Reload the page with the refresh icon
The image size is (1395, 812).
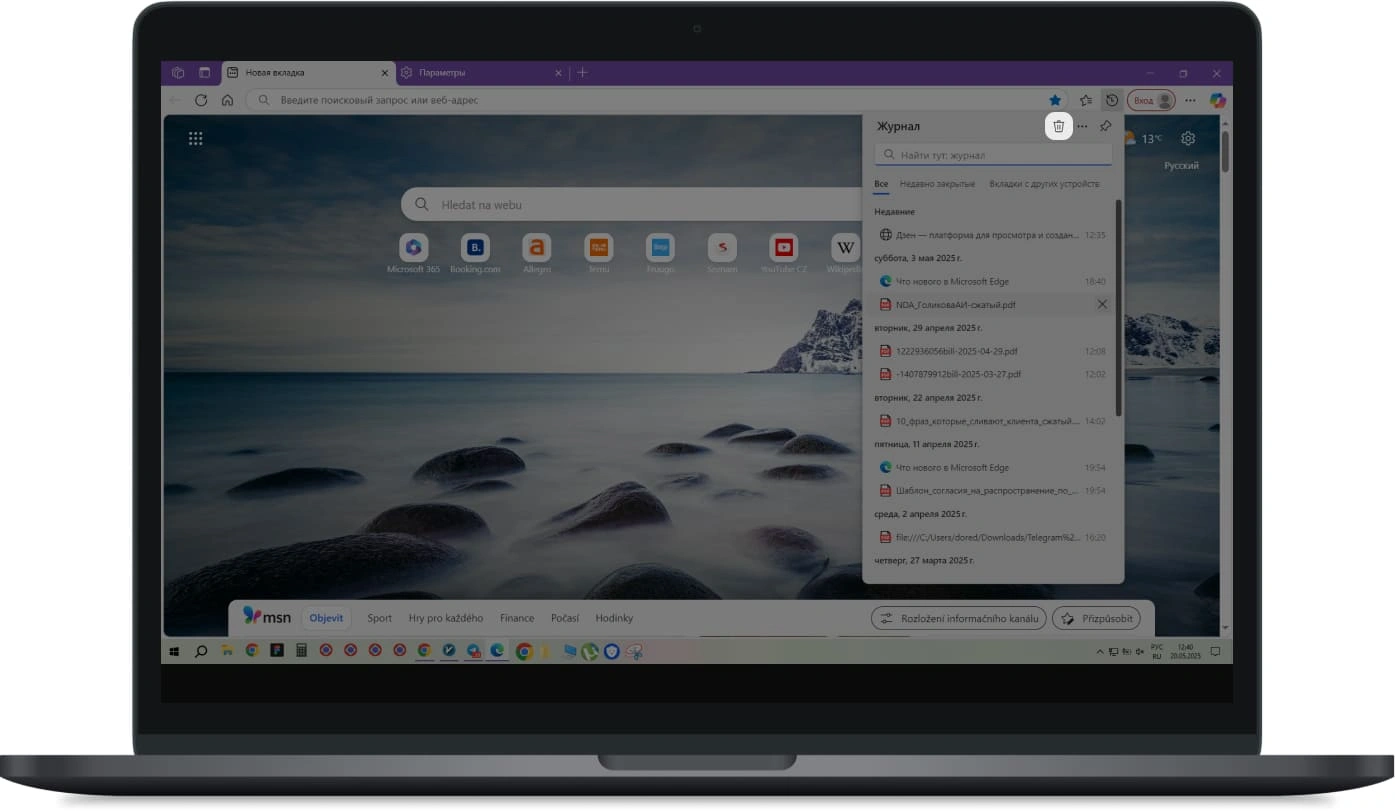[201, 100]
